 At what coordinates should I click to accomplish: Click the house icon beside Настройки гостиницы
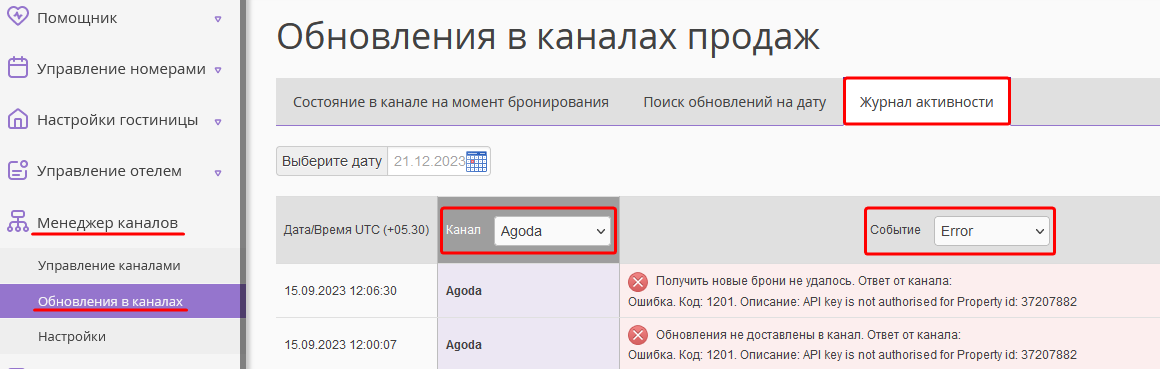tap(18, 119)
